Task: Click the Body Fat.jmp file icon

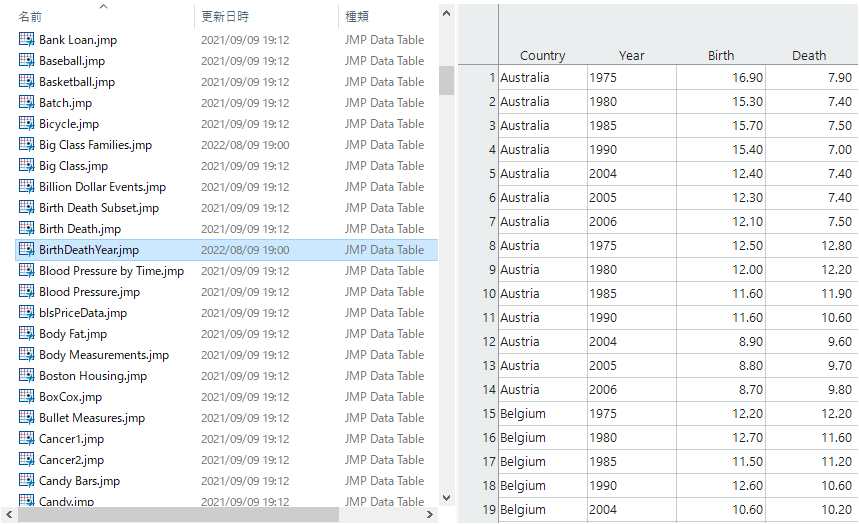Action: coord(26,334)
